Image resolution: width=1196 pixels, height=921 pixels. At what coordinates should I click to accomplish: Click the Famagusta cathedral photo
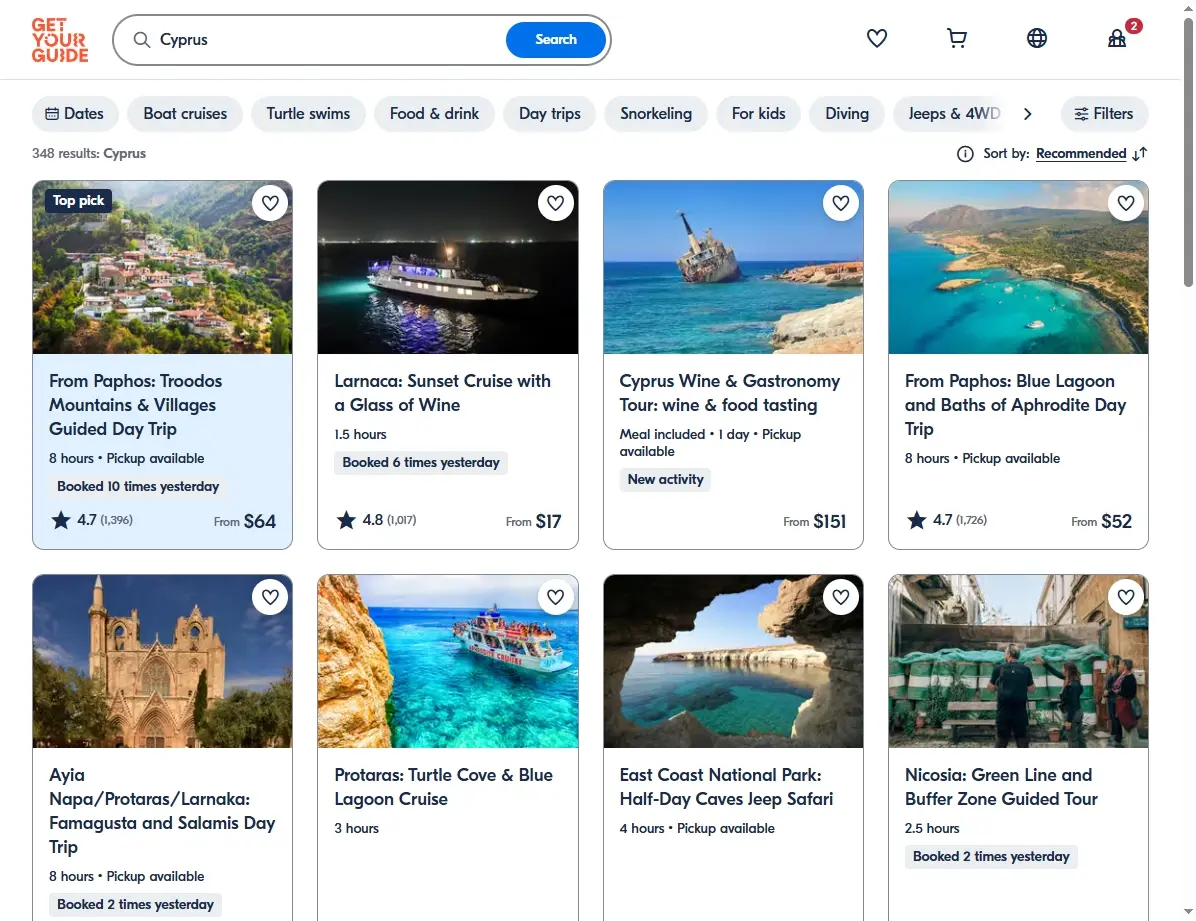(162, 661)
